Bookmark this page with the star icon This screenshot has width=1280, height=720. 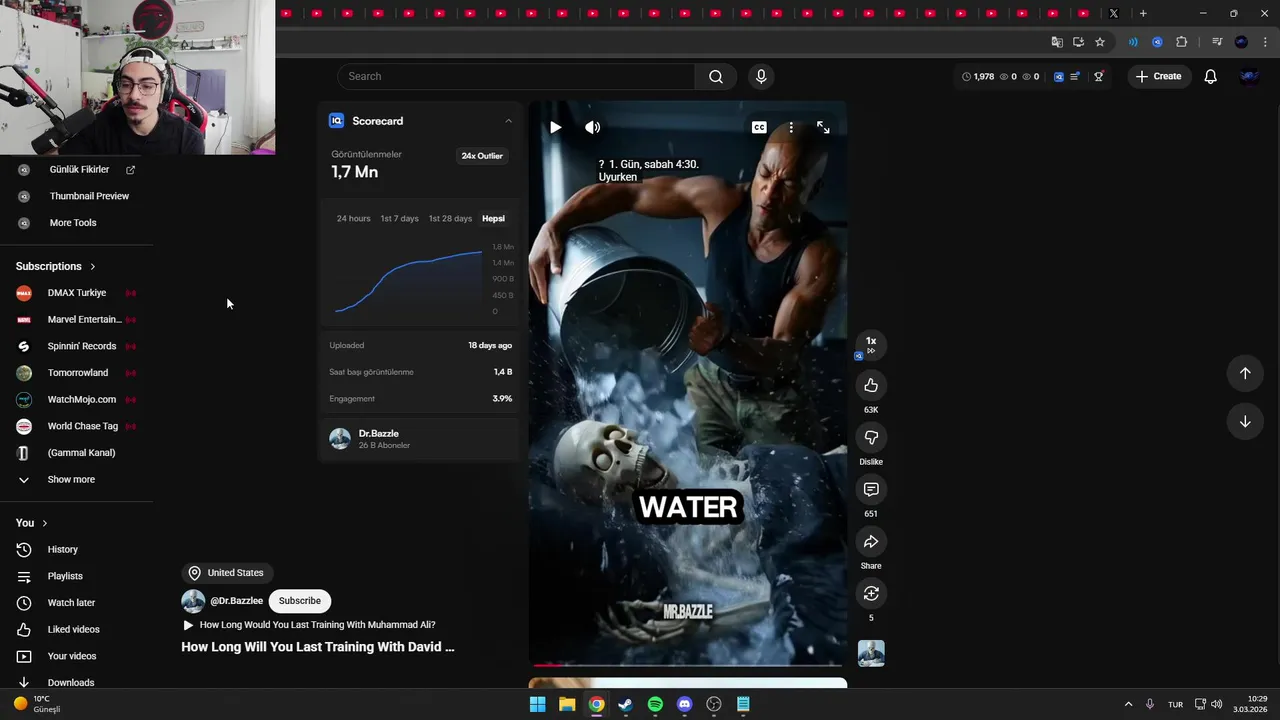click(x=1100, y=42)
